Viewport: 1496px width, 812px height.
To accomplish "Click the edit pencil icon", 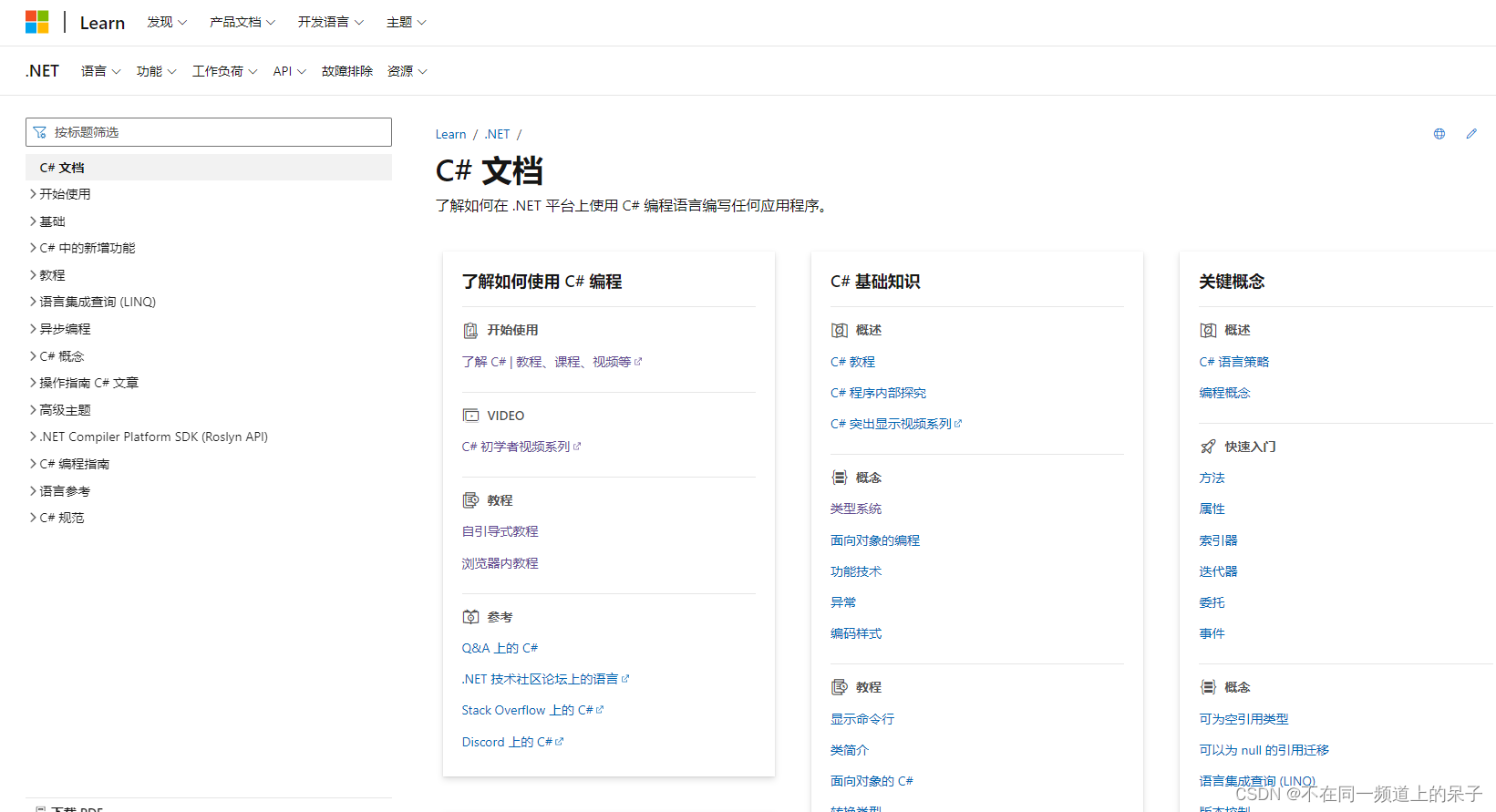I will [x=1471, y=134].
